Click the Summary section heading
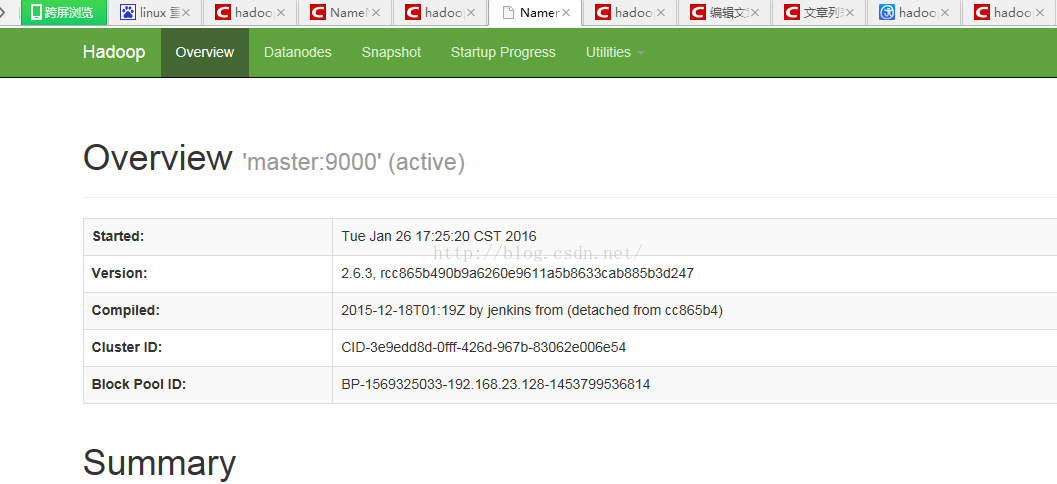Viewport: 1057px width, 484px height. pos(159,462)
